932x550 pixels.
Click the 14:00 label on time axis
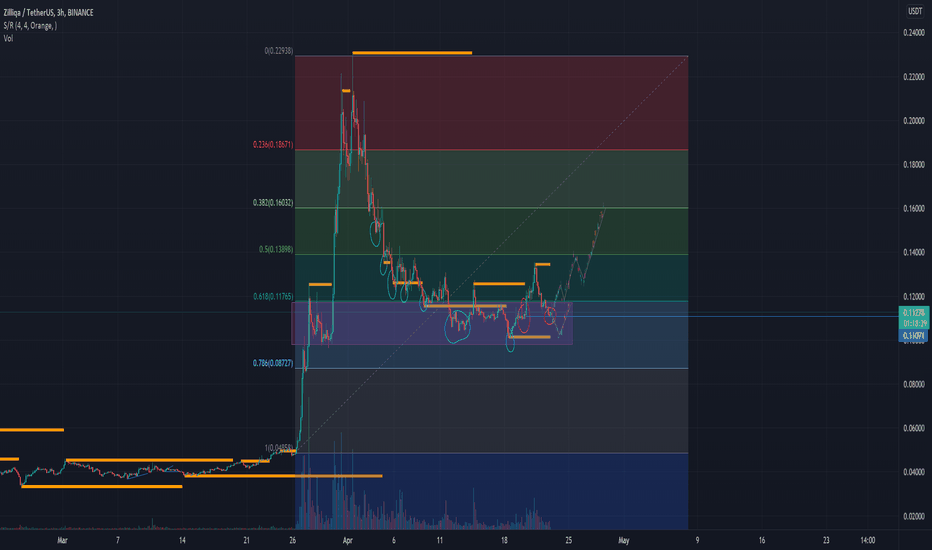(x=868, y=540)
